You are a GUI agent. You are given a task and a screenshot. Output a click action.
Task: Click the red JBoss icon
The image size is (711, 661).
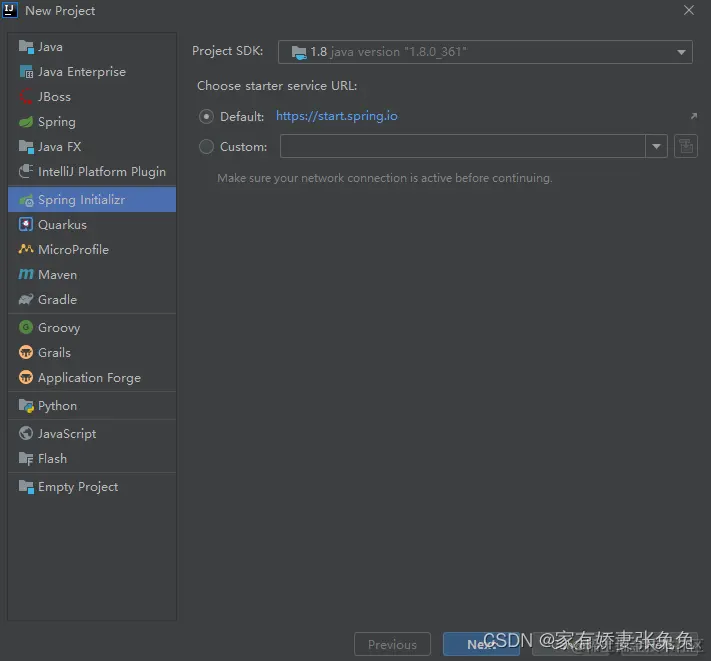pyautogui.click(x=26, y=97)
